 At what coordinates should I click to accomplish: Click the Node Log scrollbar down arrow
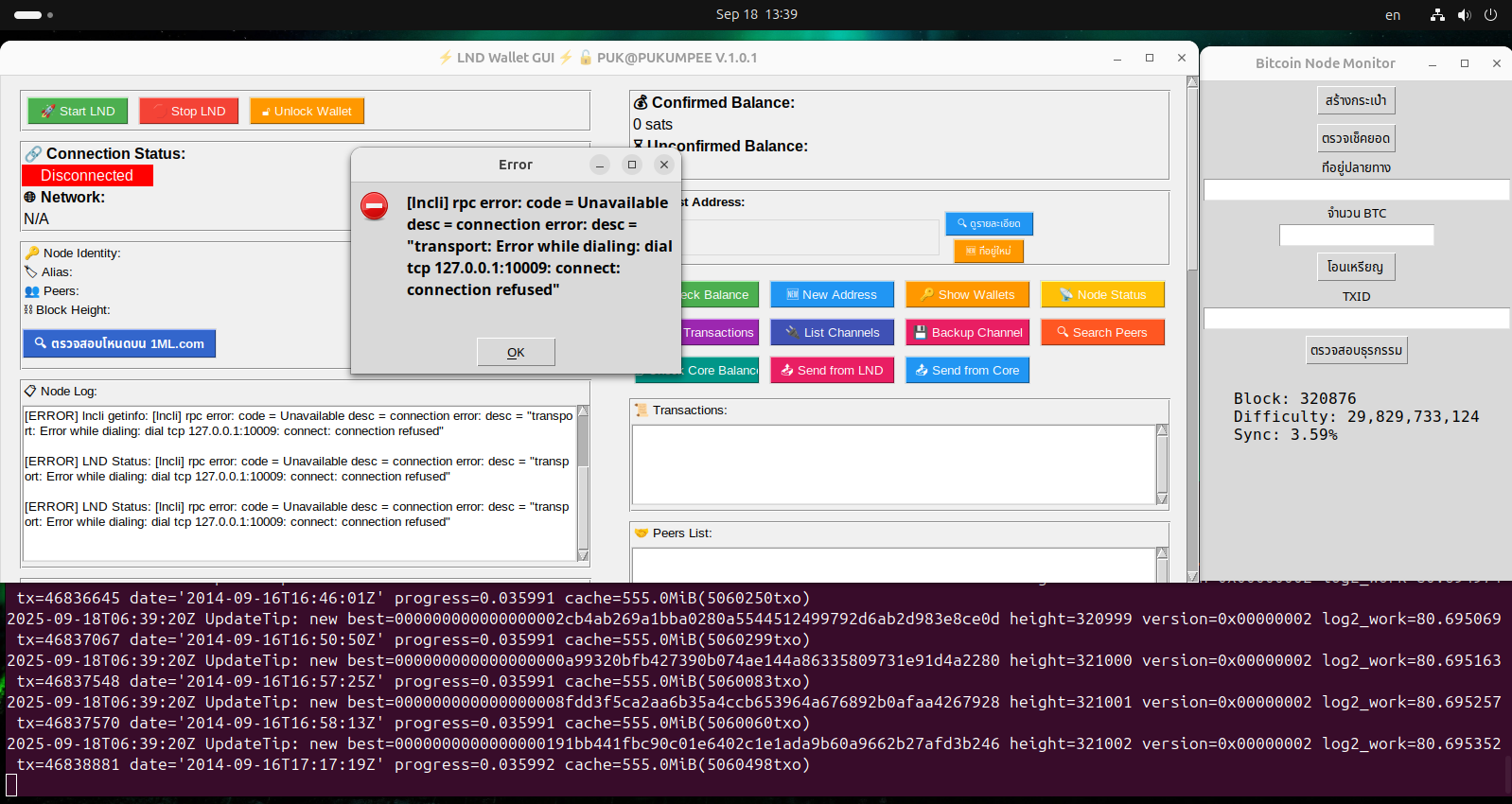(x=583, y=555)
